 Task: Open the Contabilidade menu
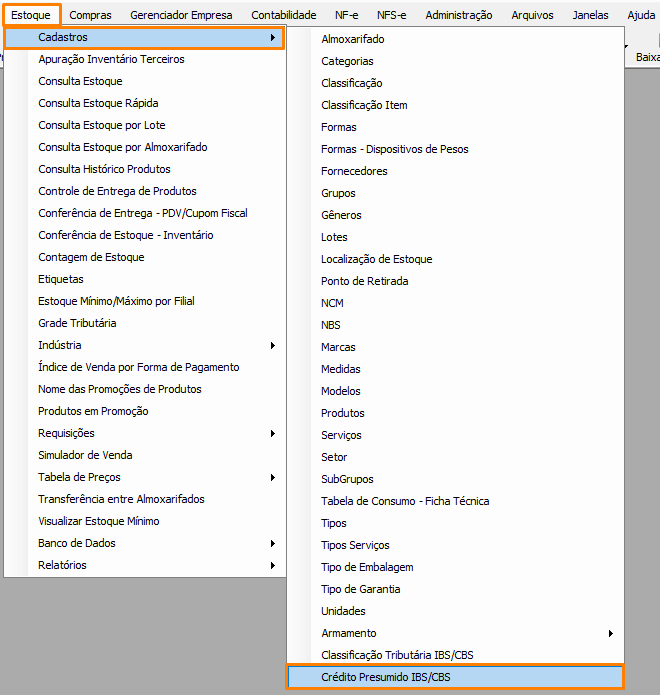284,15
